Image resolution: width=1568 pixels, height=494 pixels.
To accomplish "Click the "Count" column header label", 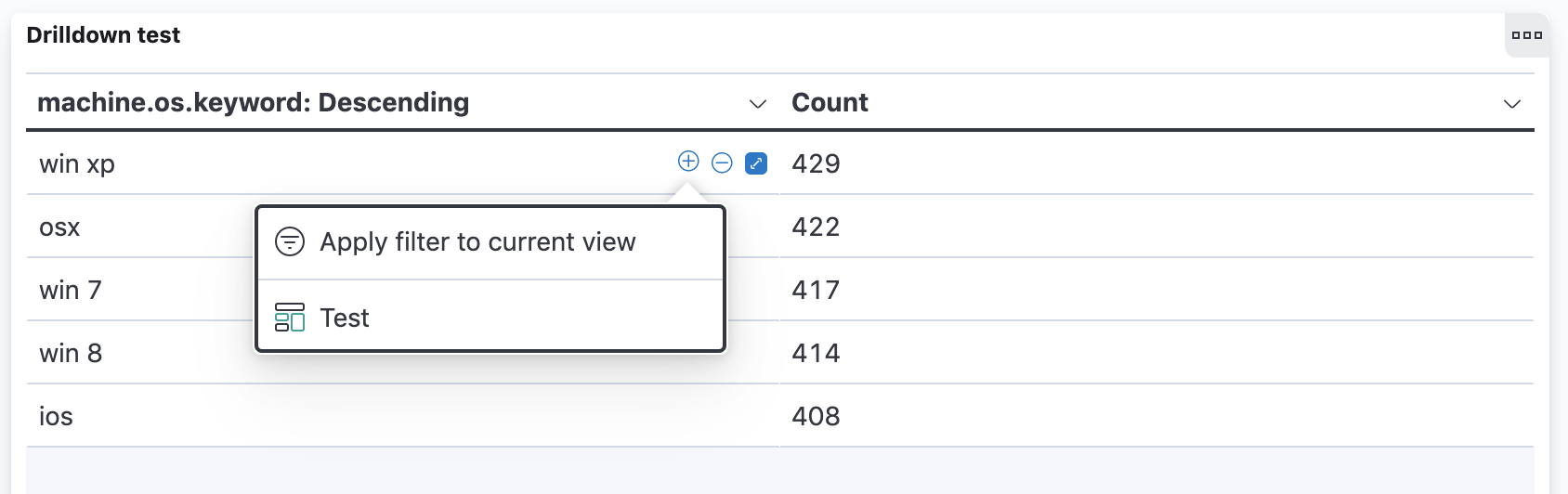I will (830, 102).
